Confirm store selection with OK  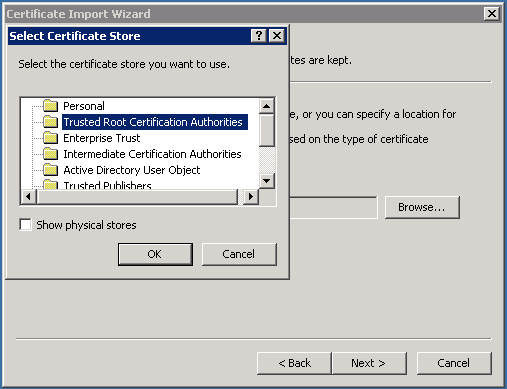point(155,254)
